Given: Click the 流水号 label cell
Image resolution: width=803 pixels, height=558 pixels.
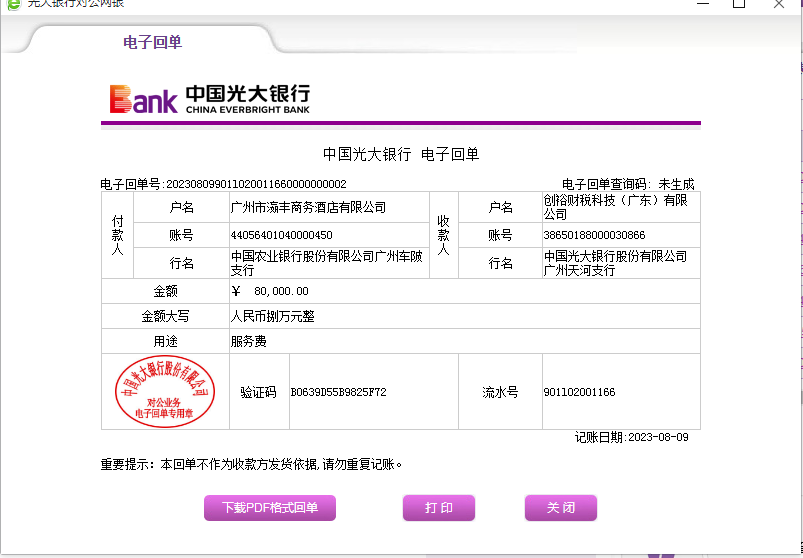Looking at the screenshot, I should [500, 392].
